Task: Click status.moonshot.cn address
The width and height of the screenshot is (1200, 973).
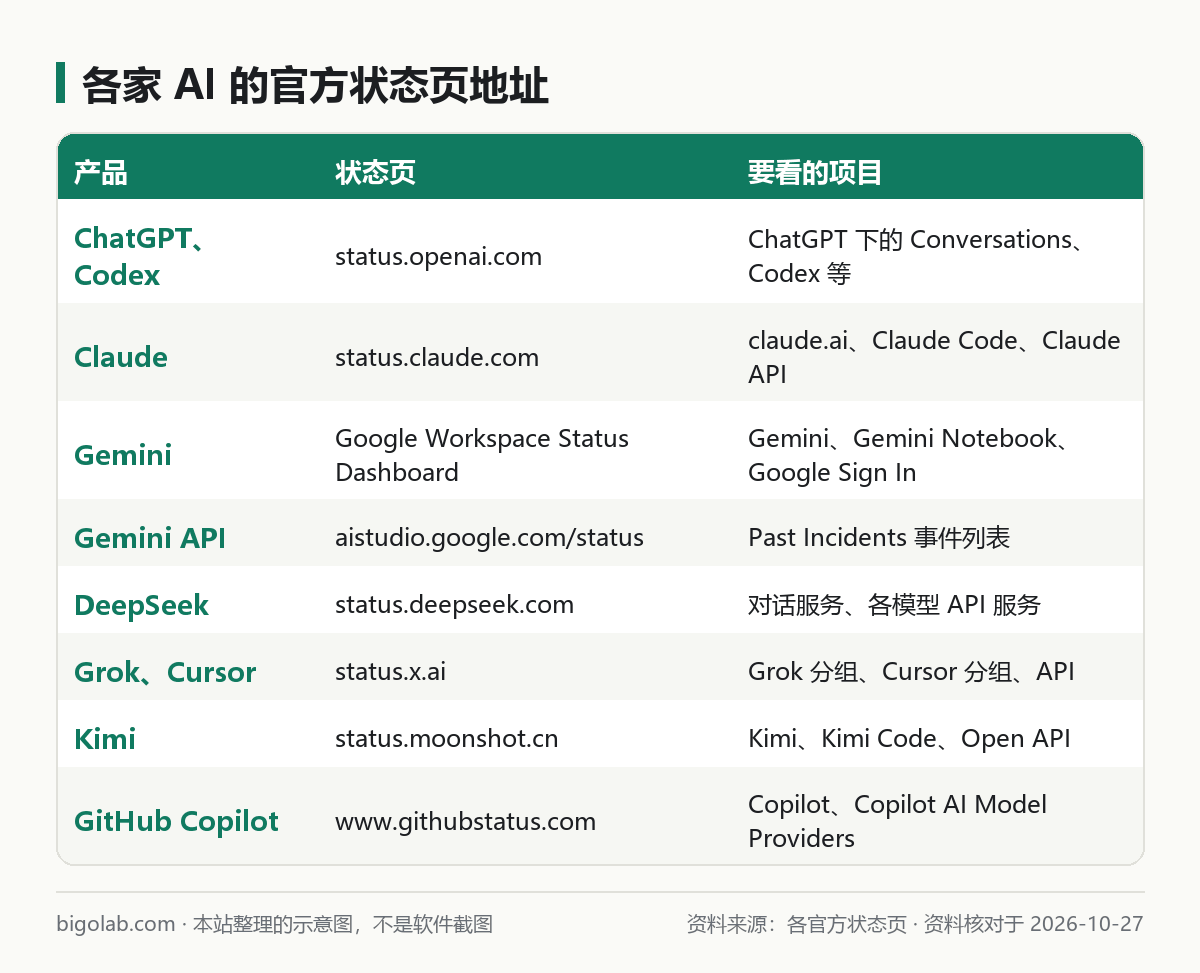Action: (446, 738)
